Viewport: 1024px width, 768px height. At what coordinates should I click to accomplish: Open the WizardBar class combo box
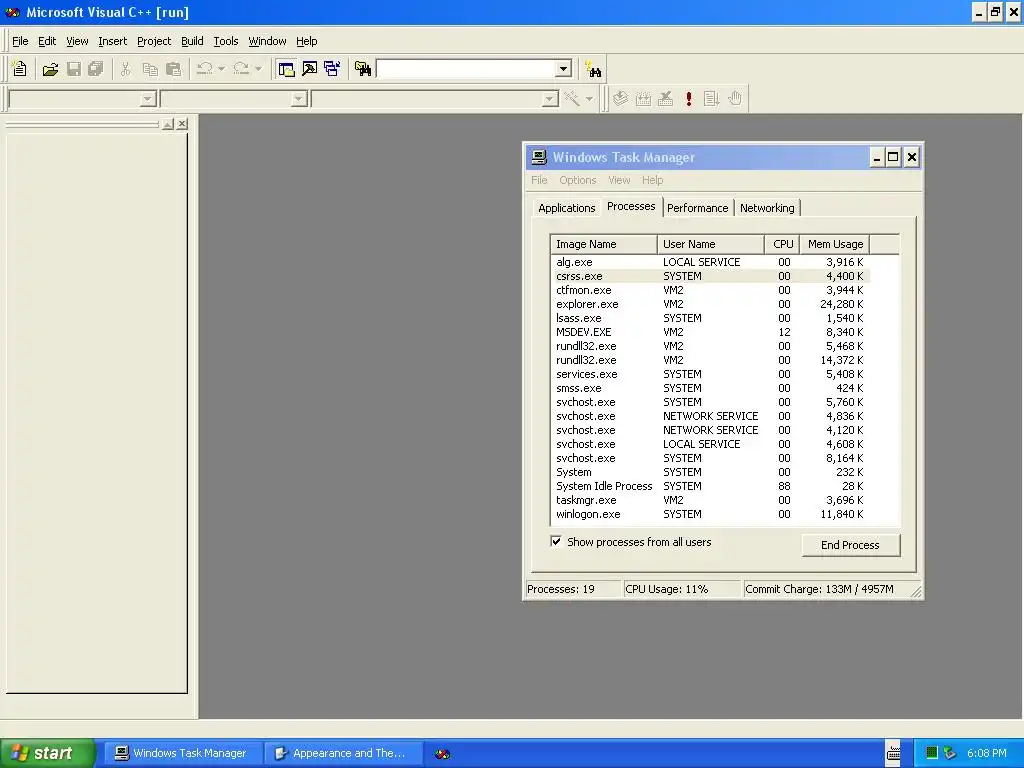[x=82, y=99]
